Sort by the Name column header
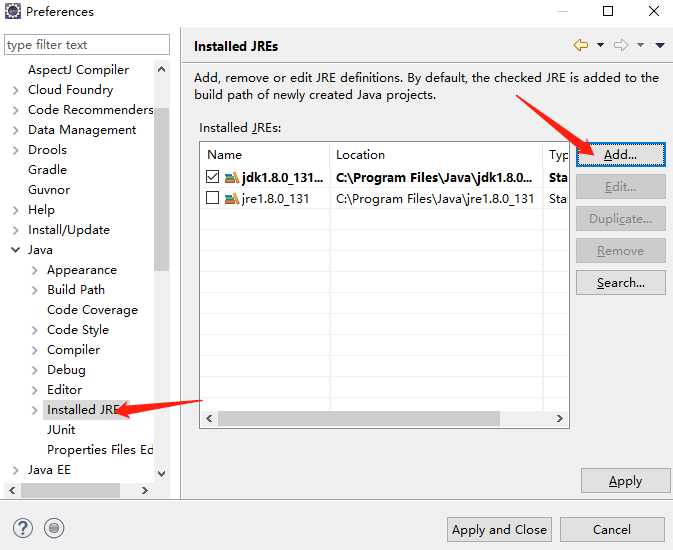This screenshot has height=550, width=673. point(265,155)
